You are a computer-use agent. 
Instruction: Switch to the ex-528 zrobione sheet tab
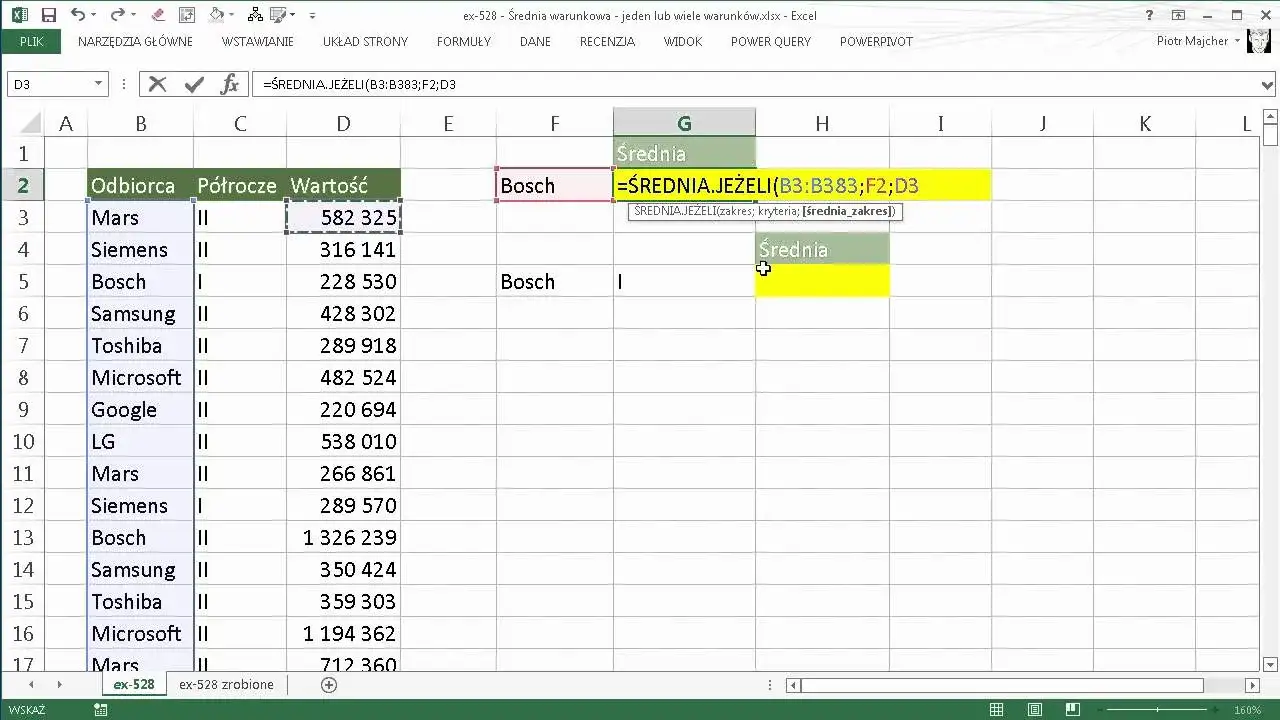(226, 685)
